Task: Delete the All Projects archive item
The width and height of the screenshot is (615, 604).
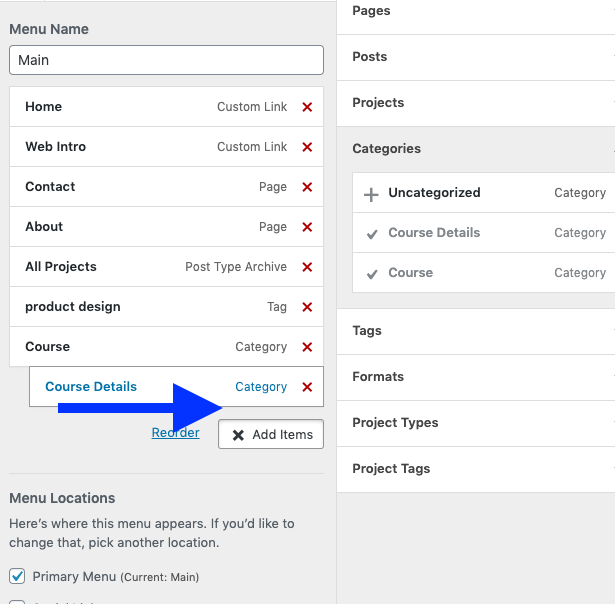Action: click(307, 267)
